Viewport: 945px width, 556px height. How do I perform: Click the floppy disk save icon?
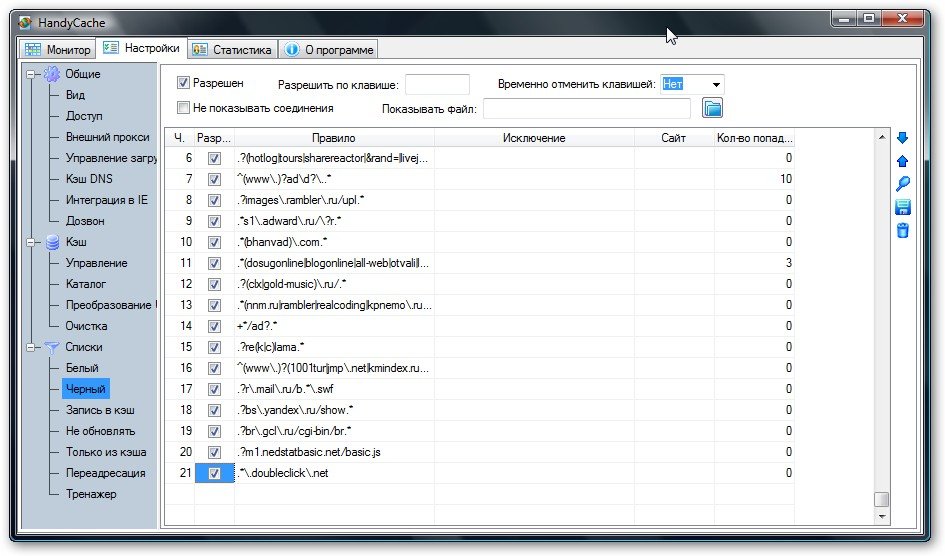902,207
